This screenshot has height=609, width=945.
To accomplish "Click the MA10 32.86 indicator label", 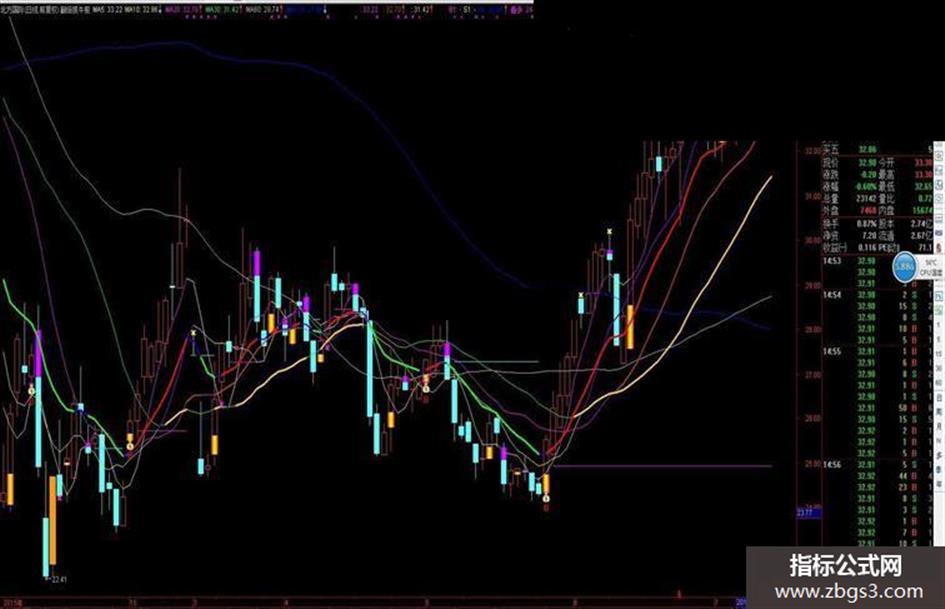I will [143, 10].
